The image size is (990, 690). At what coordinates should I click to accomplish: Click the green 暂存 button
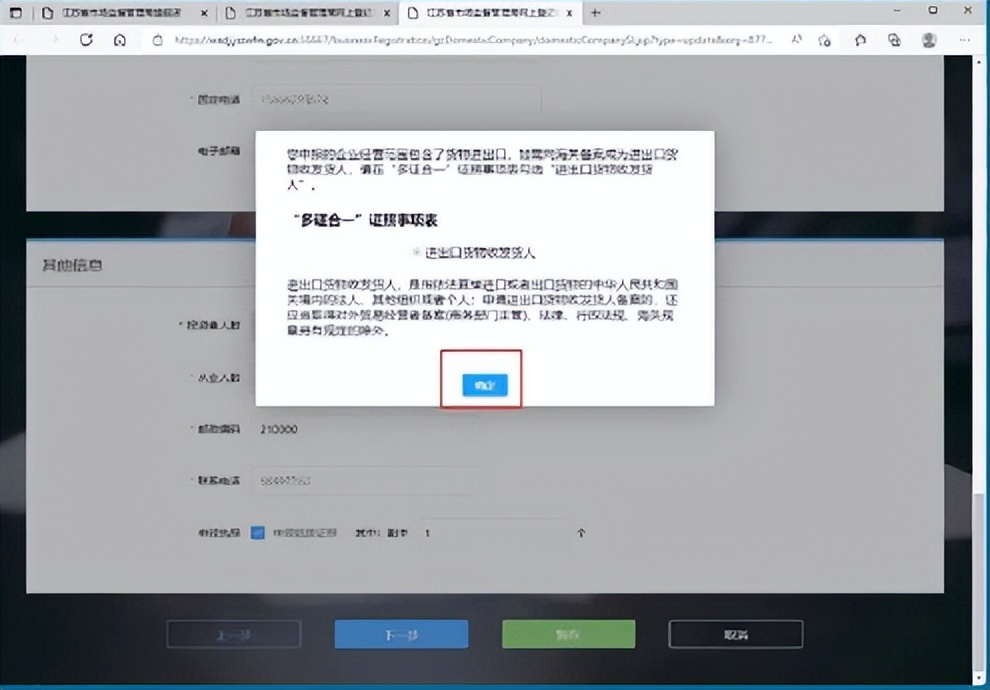click(569, 633)
